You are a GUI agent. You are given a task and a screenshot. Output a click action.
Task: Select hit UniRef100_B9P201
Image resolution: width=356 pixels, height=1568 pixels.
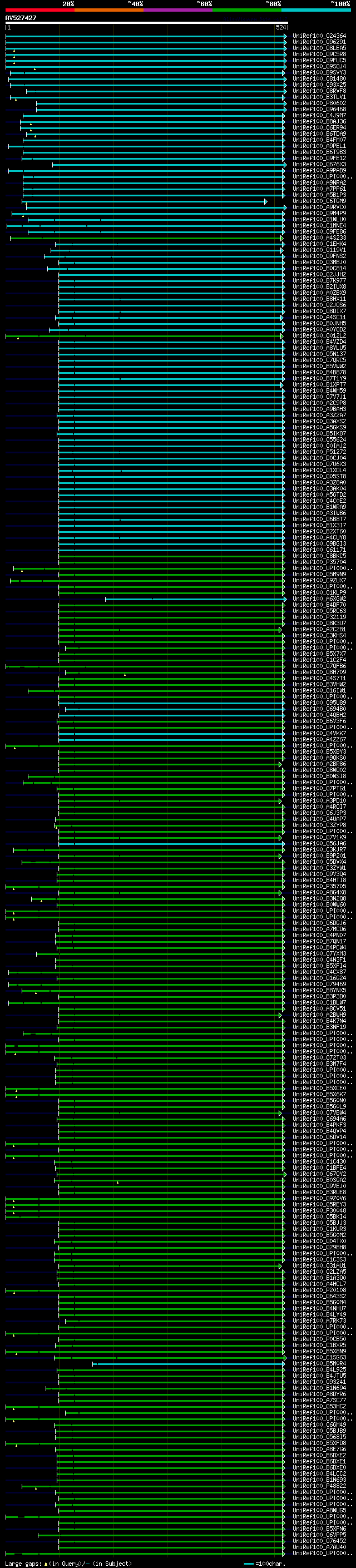319,856
